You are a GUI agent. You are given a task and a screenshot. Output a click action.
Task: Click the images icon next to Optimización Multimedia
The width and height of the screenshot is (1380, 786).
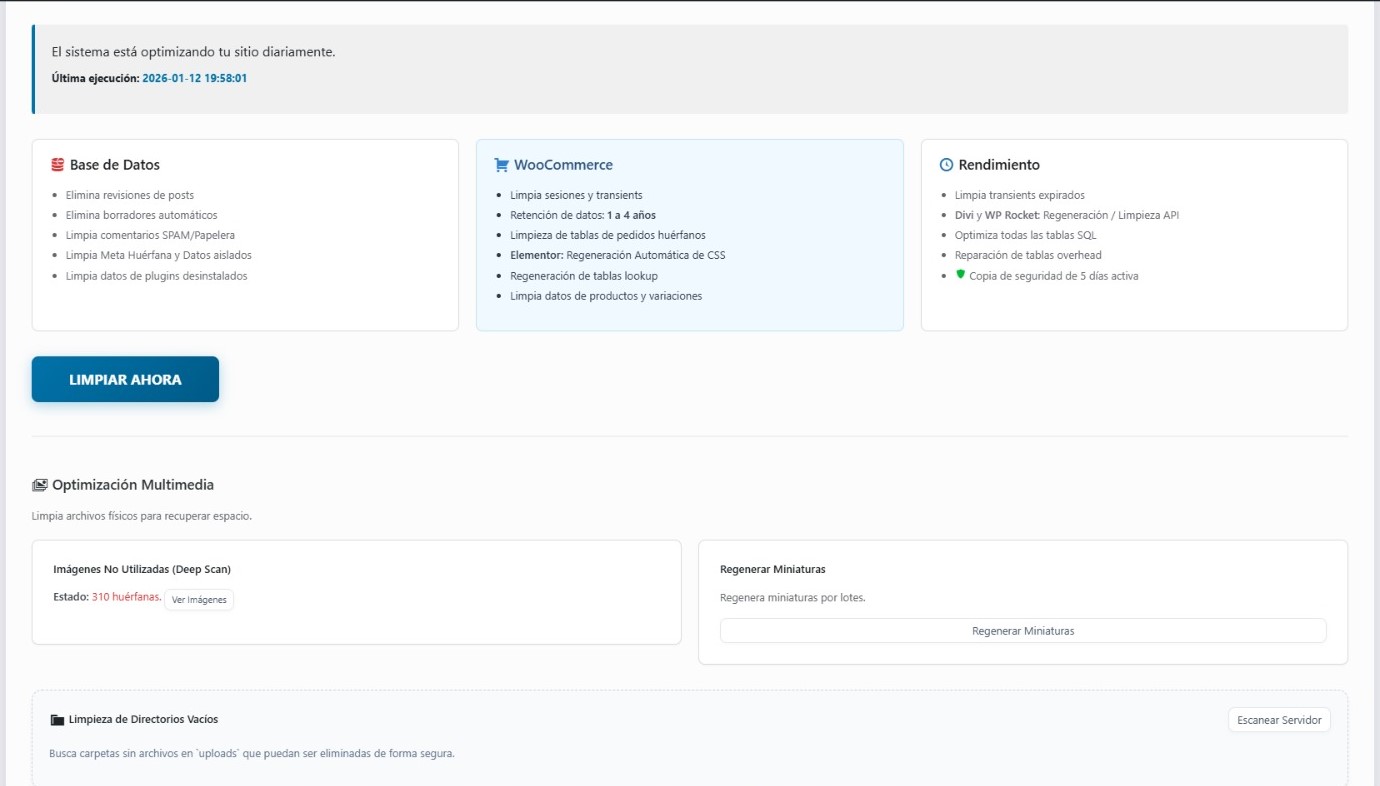coord(39,484)
